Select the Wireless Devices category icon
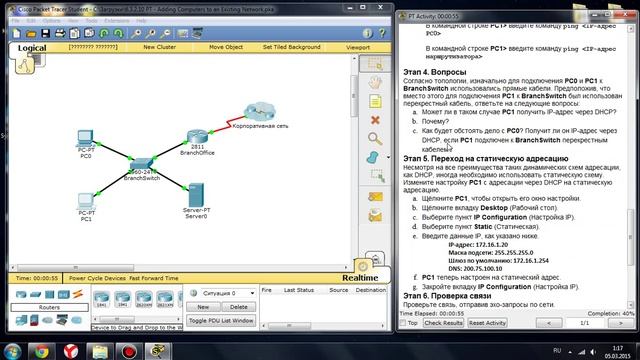 click(x=64, y=294)
